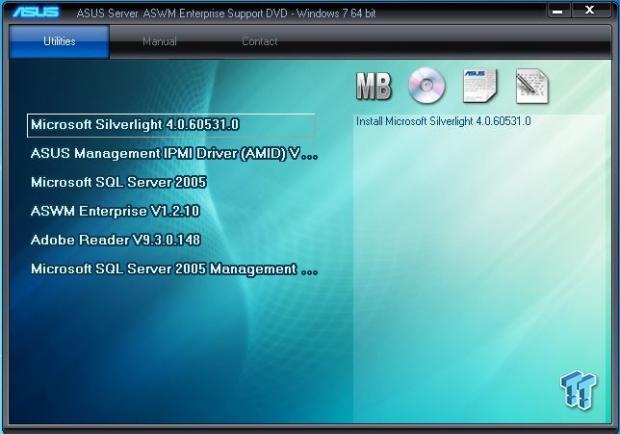Click the ASUS logo in title bar
Image resolution: width=620 pixels, height=434 pixels.
(36, 12)
